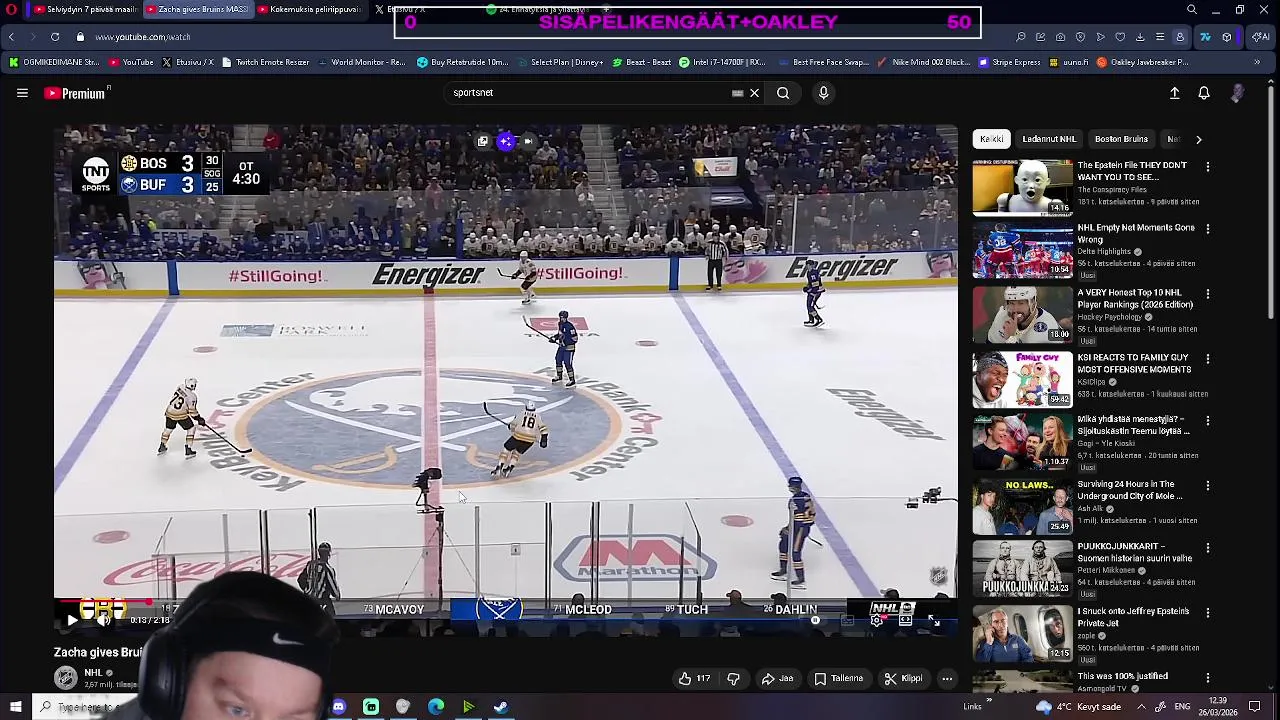The image size is (1280, 720).
Task: Expand bookmarks bar overflow chevron
Action: pos(1257,62)
